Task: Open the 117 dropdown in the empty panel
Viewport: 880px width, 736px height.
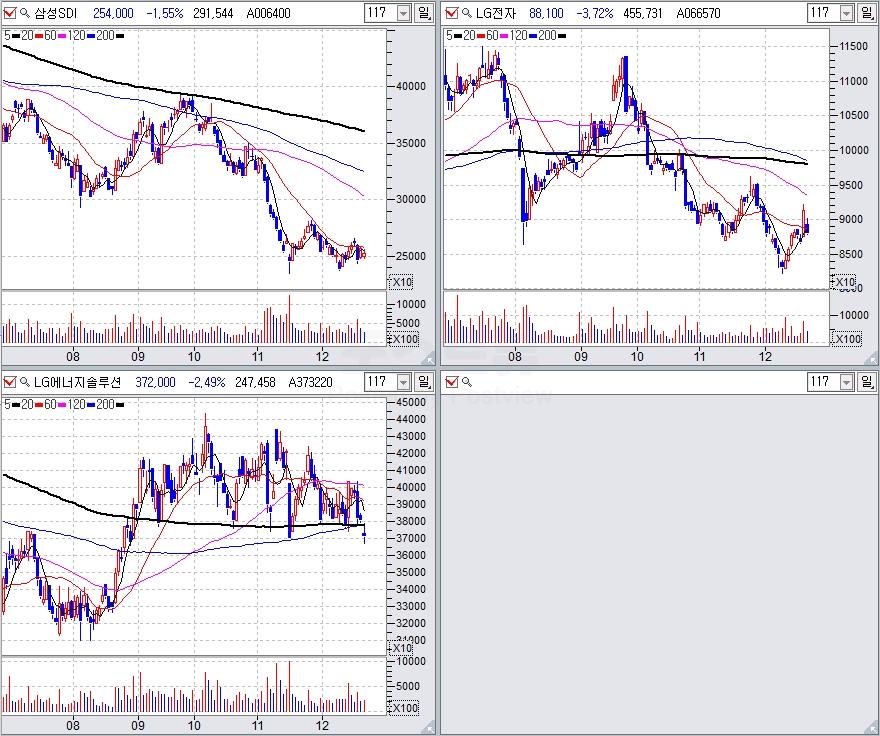Action: pos(846,381)
